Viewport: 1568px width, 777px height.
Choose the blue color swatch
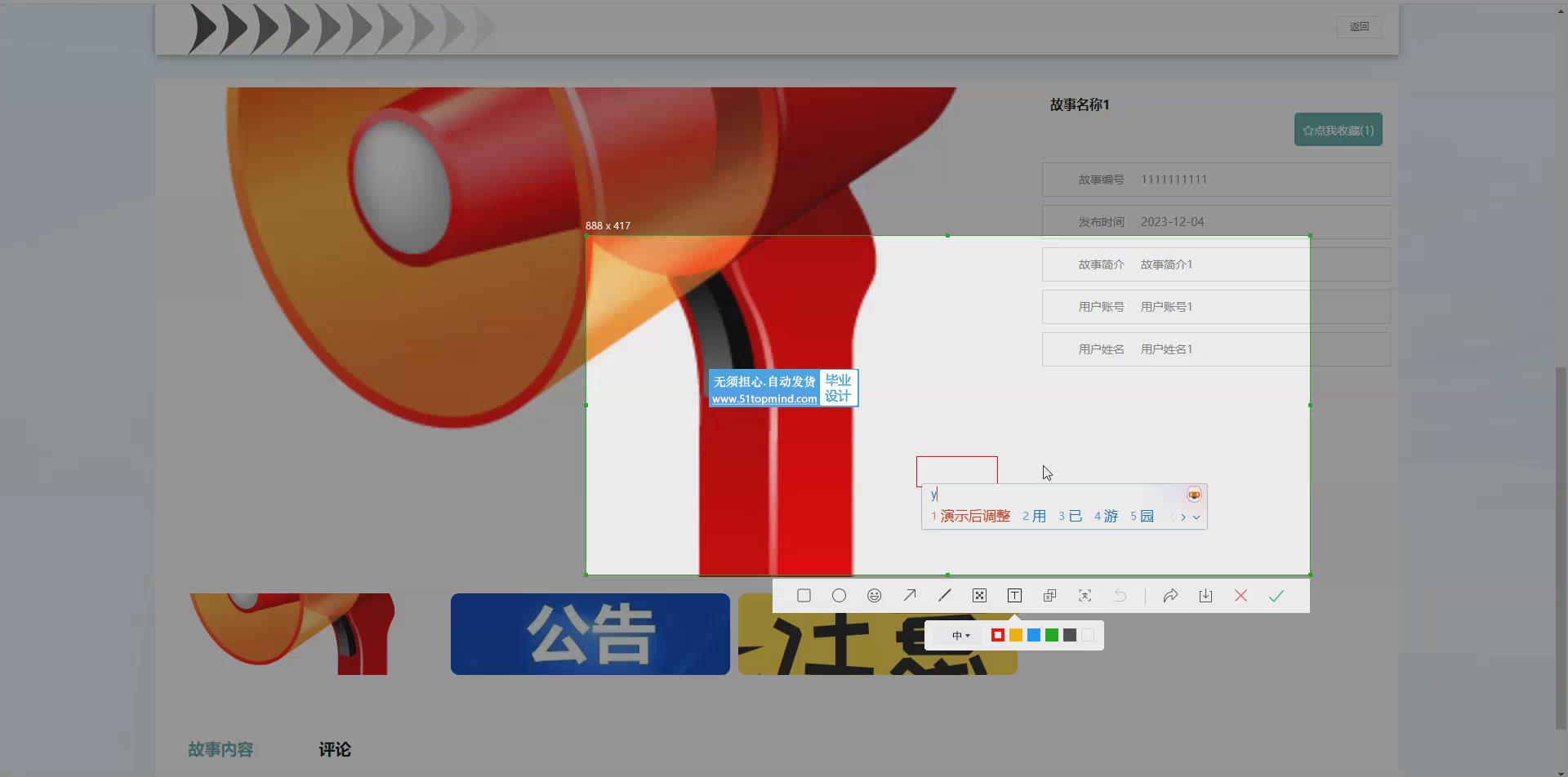point(1033,635)
